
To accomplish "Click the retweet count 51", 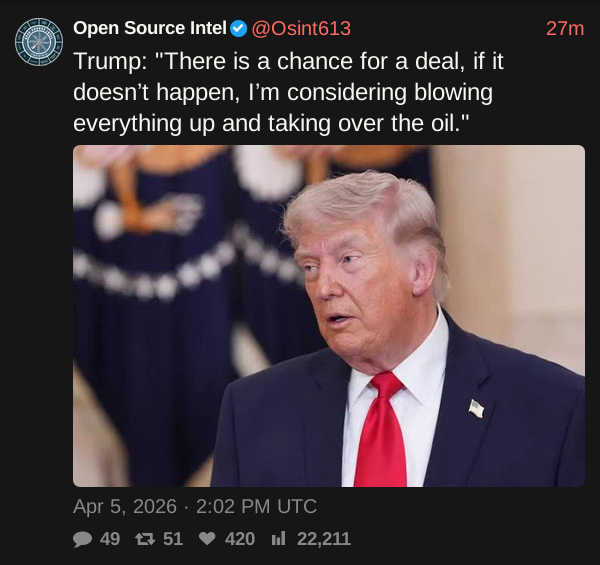I will pos(173,539).
